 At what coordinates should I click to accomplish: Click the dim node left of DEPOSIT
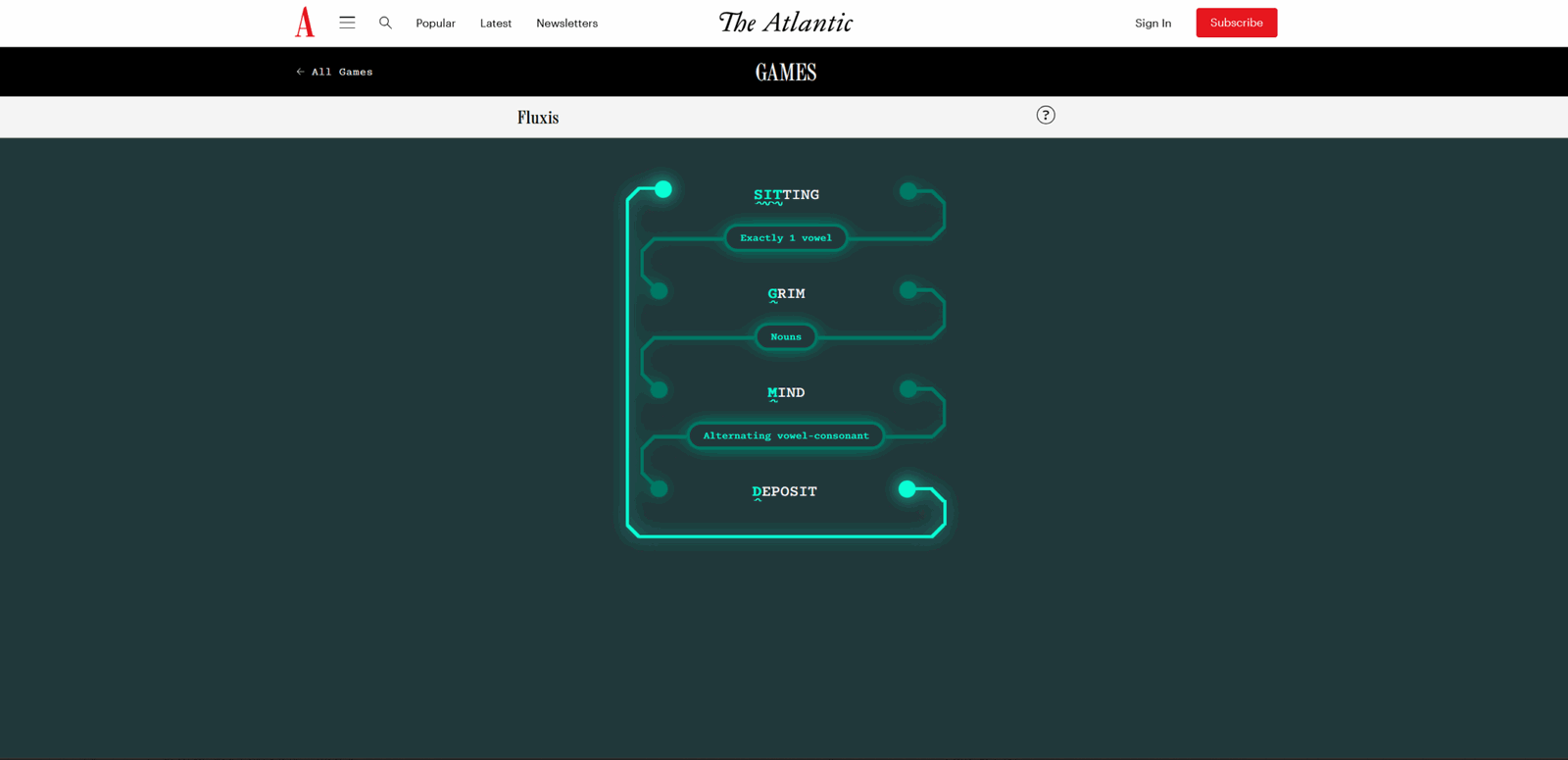pyautogui.click(x=660, y=488)
